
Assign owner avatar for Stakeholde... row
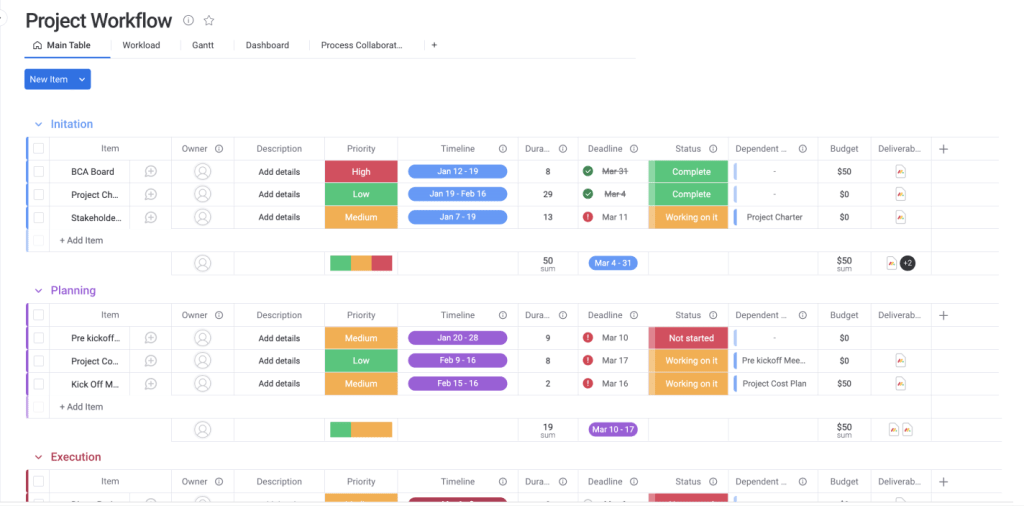pyautogui.click(x=202, y=217)
